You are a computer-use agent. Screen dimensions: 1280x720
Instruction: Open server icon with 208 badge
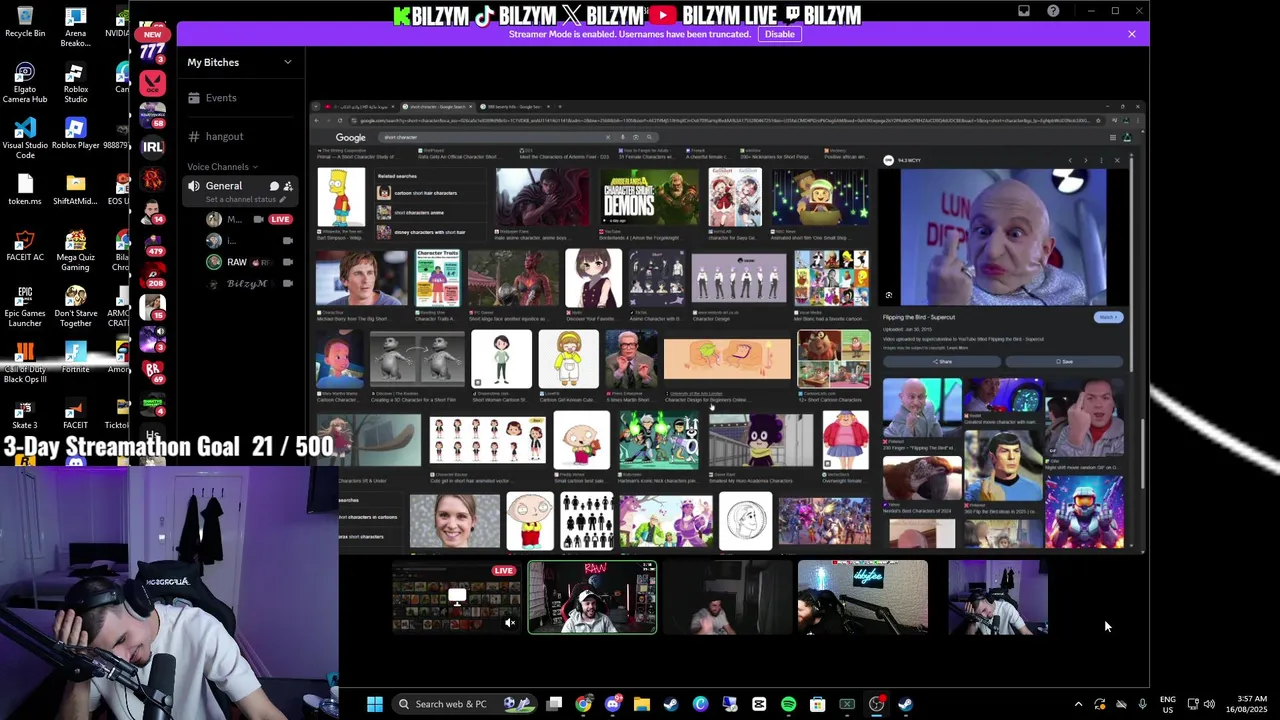click(x=152, y=274)
